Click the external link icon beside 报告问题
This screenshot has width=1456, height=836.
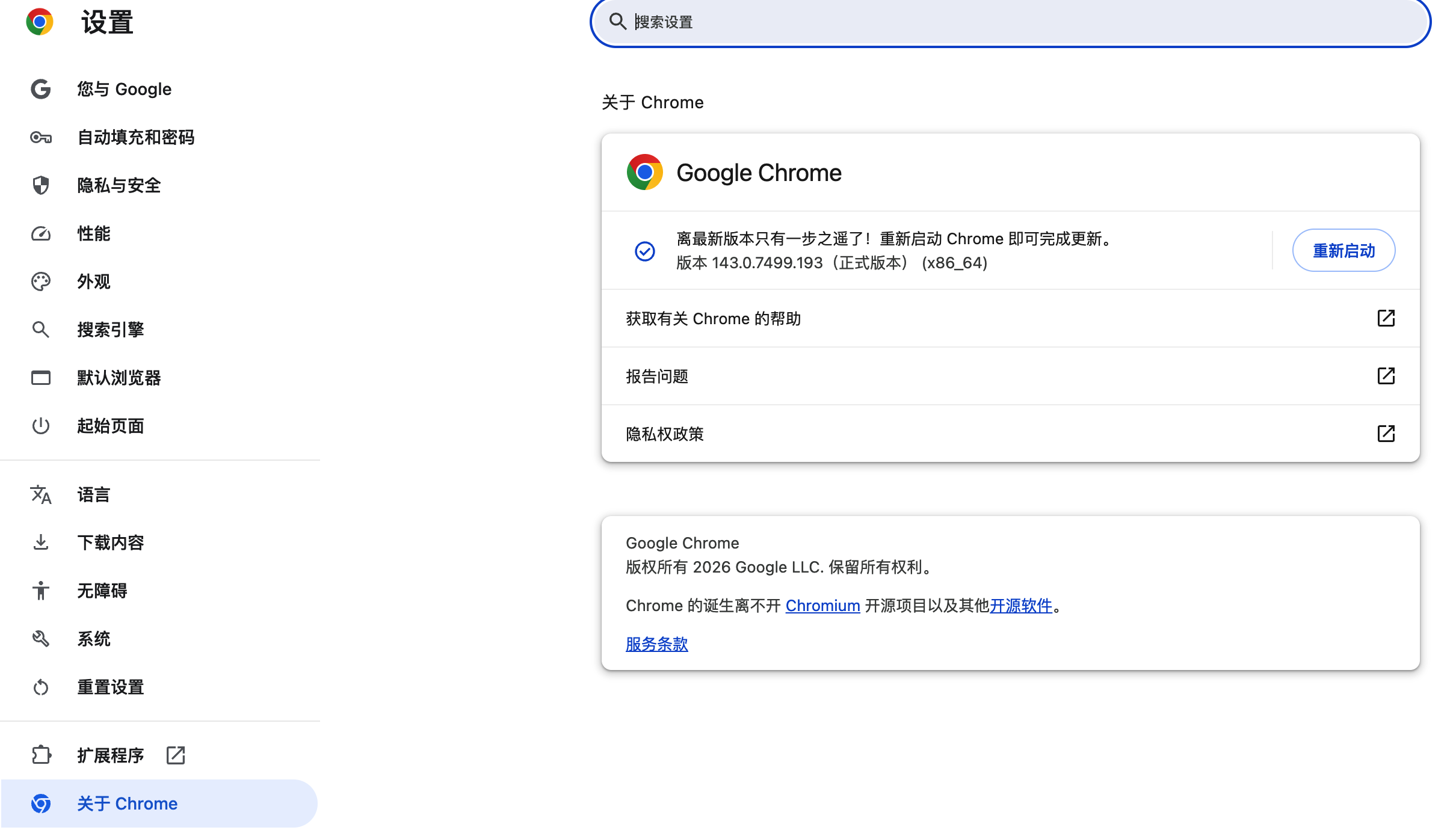pyautogui.click(x=1386, y=376)
